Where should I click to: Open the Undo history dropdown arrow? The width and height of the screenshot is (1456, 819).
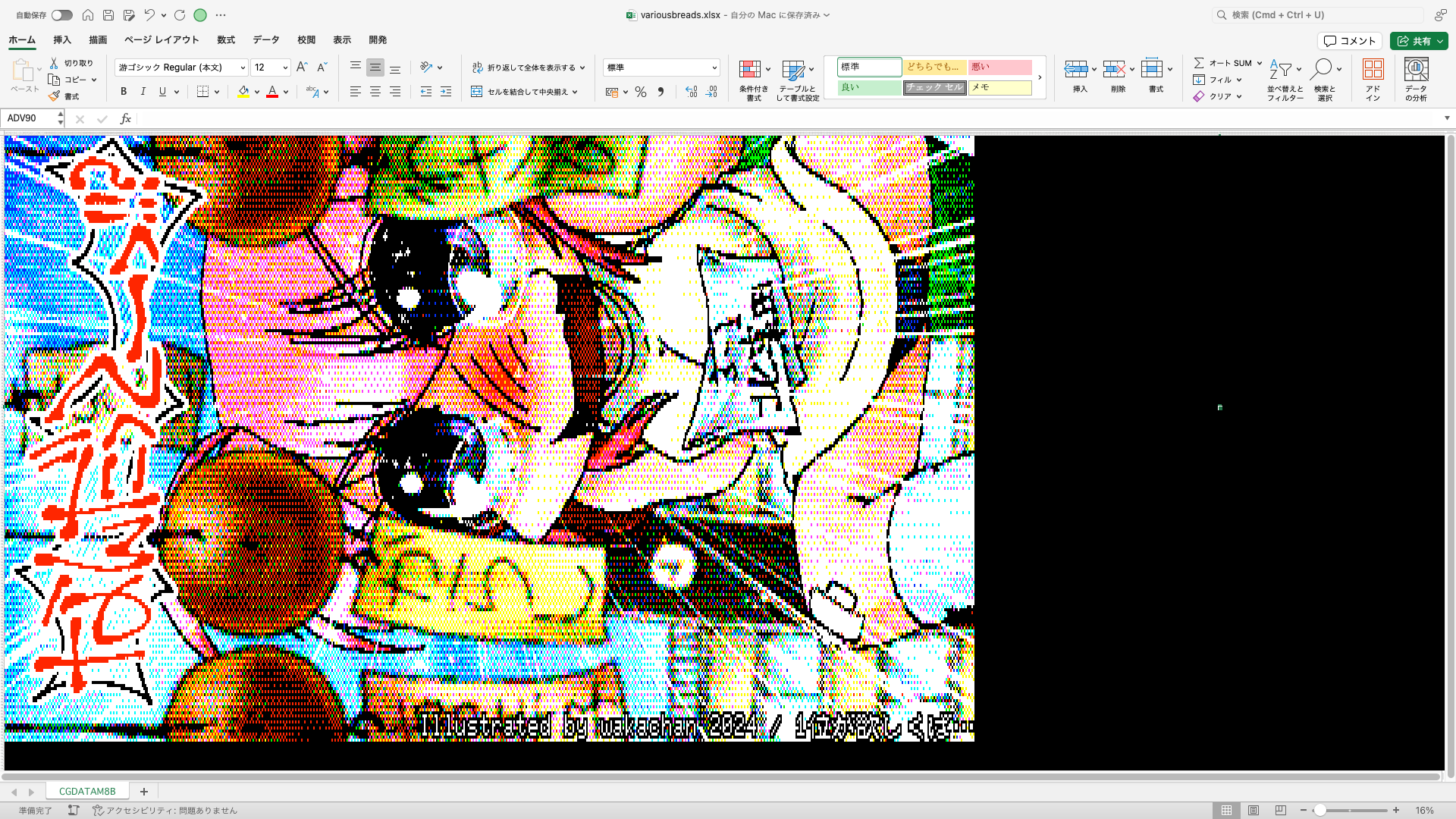164,15
